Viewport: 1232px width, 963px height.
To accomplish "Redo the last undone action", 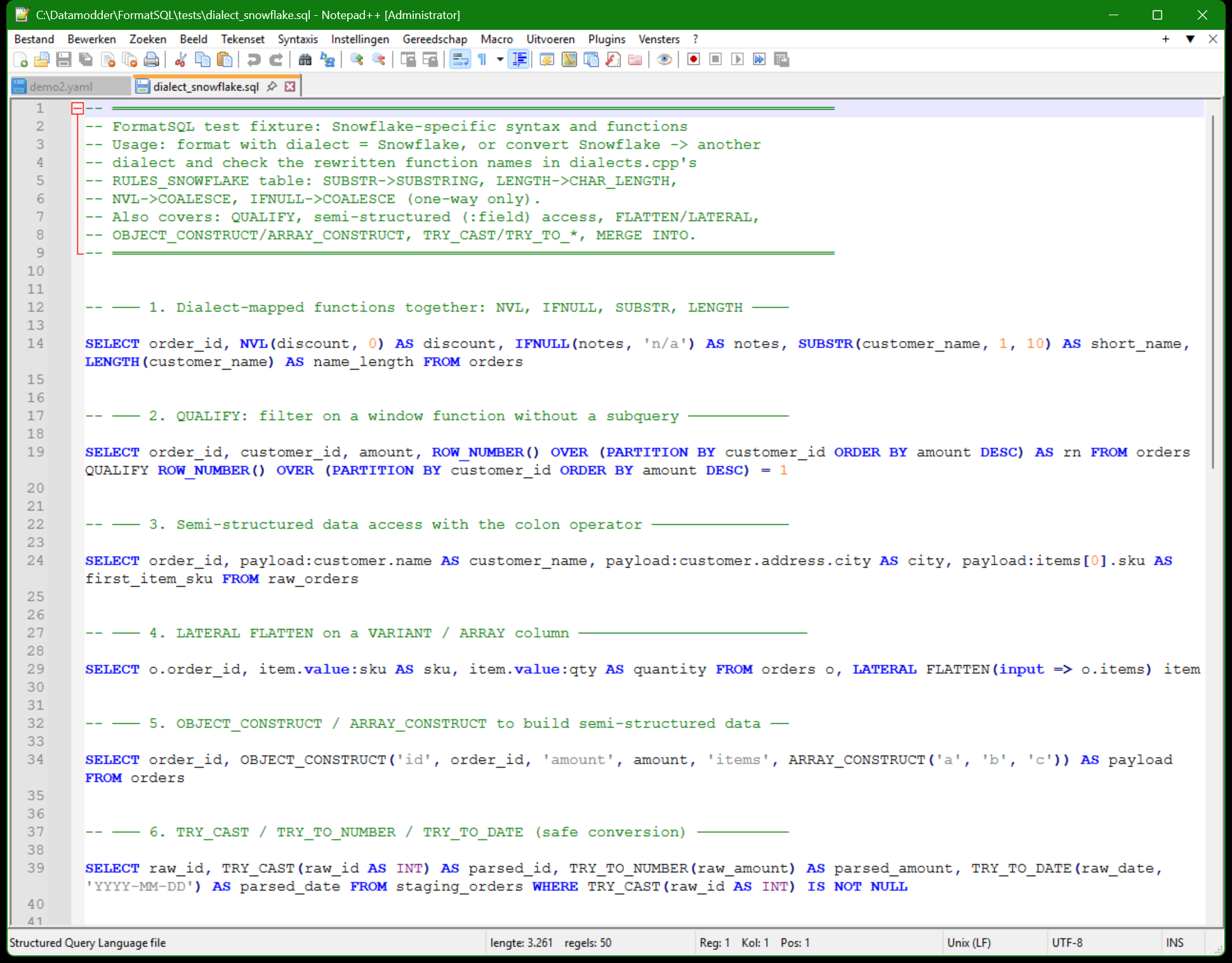I will [275, 60].
